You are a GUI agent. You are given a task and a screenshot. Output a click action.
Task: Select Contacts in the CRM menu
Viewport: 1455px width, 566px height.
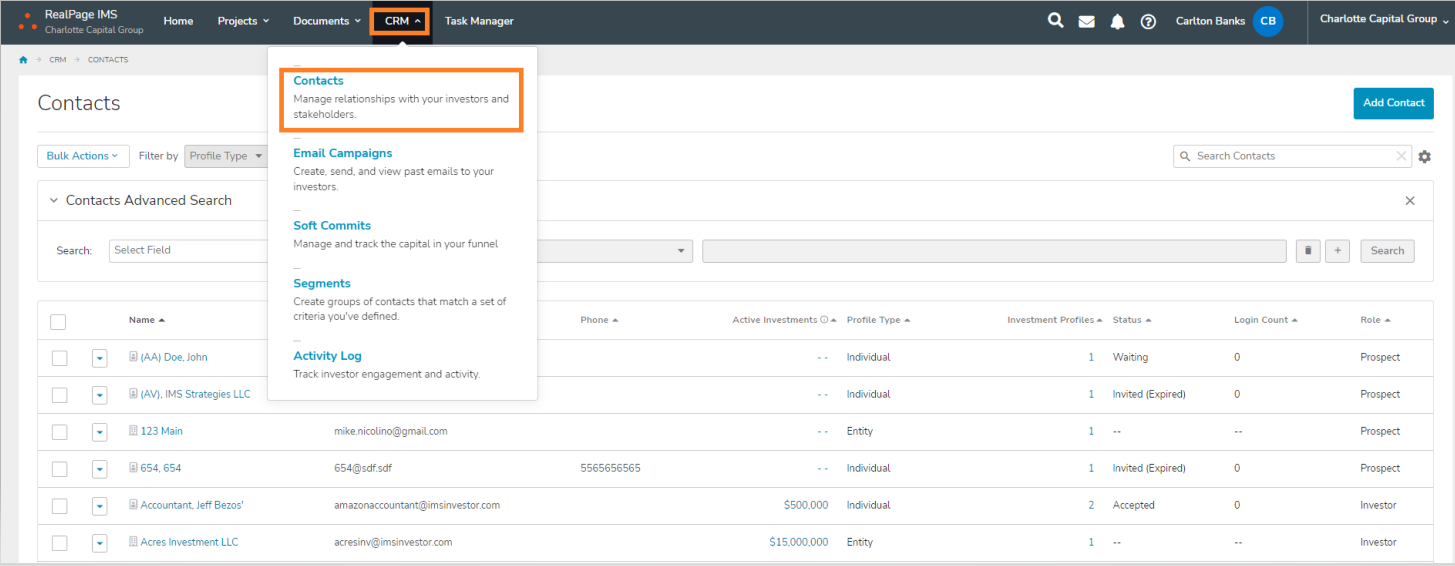click(318, 80)
